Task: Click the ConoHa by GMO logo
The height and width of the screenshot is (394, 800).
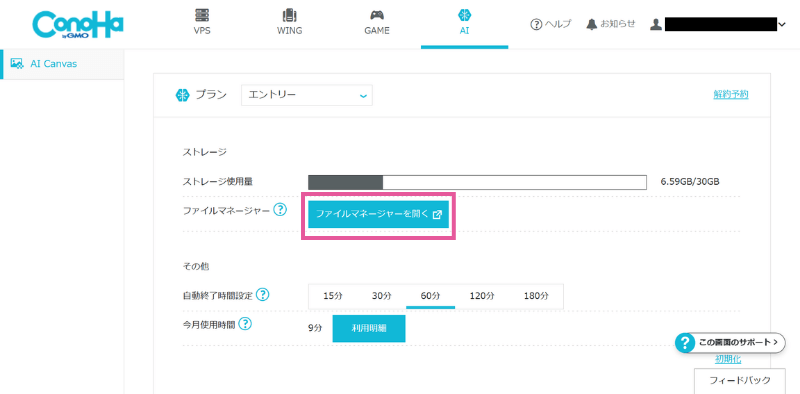Action: 78,25
